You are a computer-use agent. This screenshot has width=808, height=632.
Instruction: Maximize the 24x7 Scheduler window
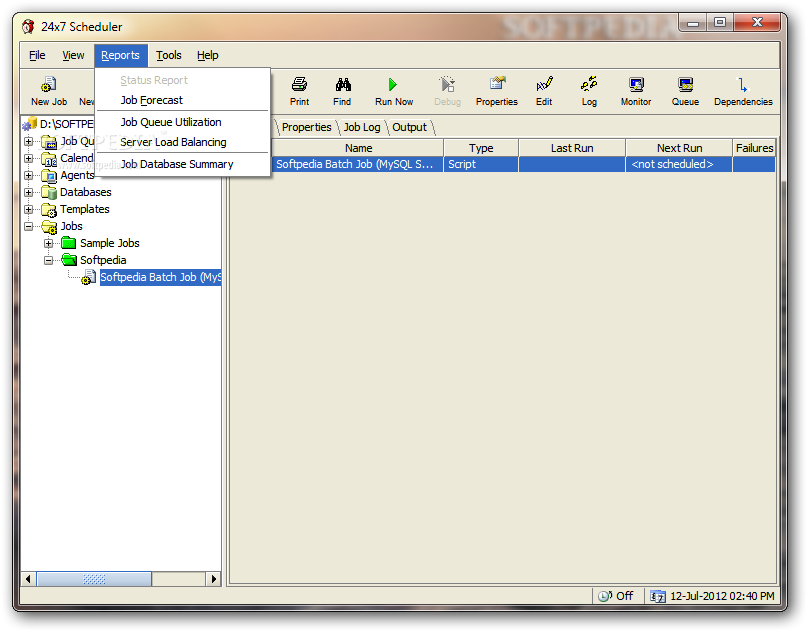[720, 22]
